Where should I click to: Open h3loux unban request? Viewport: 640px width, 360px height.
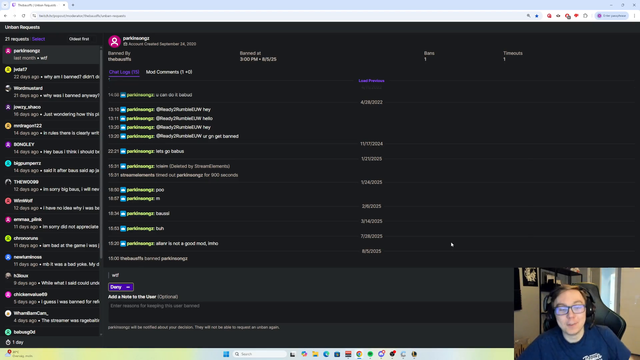(x=51, y=280)
